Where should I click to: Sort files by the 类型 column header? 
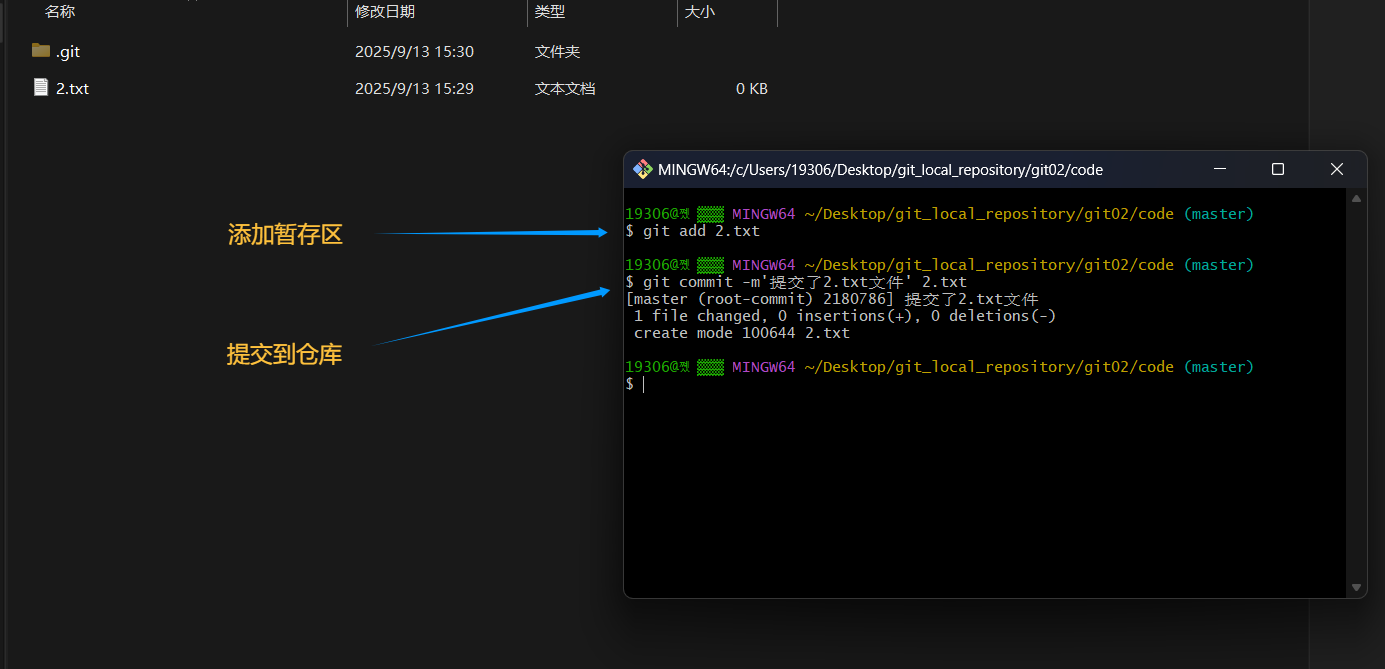[550, 12]
